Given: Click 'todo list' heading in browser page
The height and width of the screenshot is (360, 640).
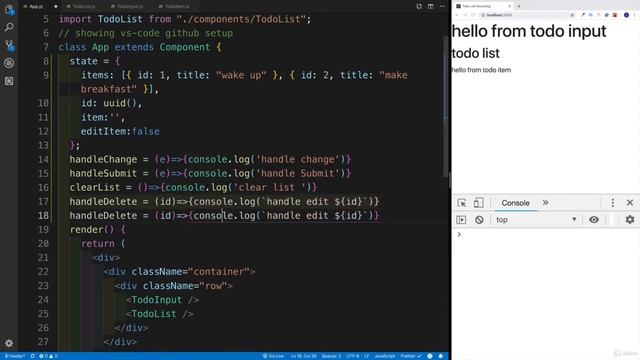Looking at the screenshot, I should click(476, 53).
